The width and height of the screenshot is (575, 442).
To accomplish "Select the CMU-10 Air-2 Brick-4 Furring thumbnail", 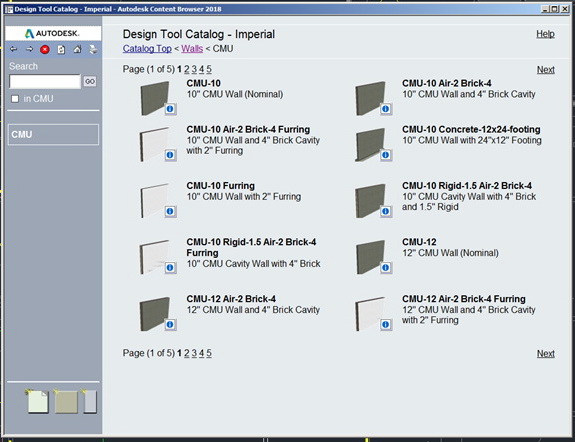I will coord(154,144).
